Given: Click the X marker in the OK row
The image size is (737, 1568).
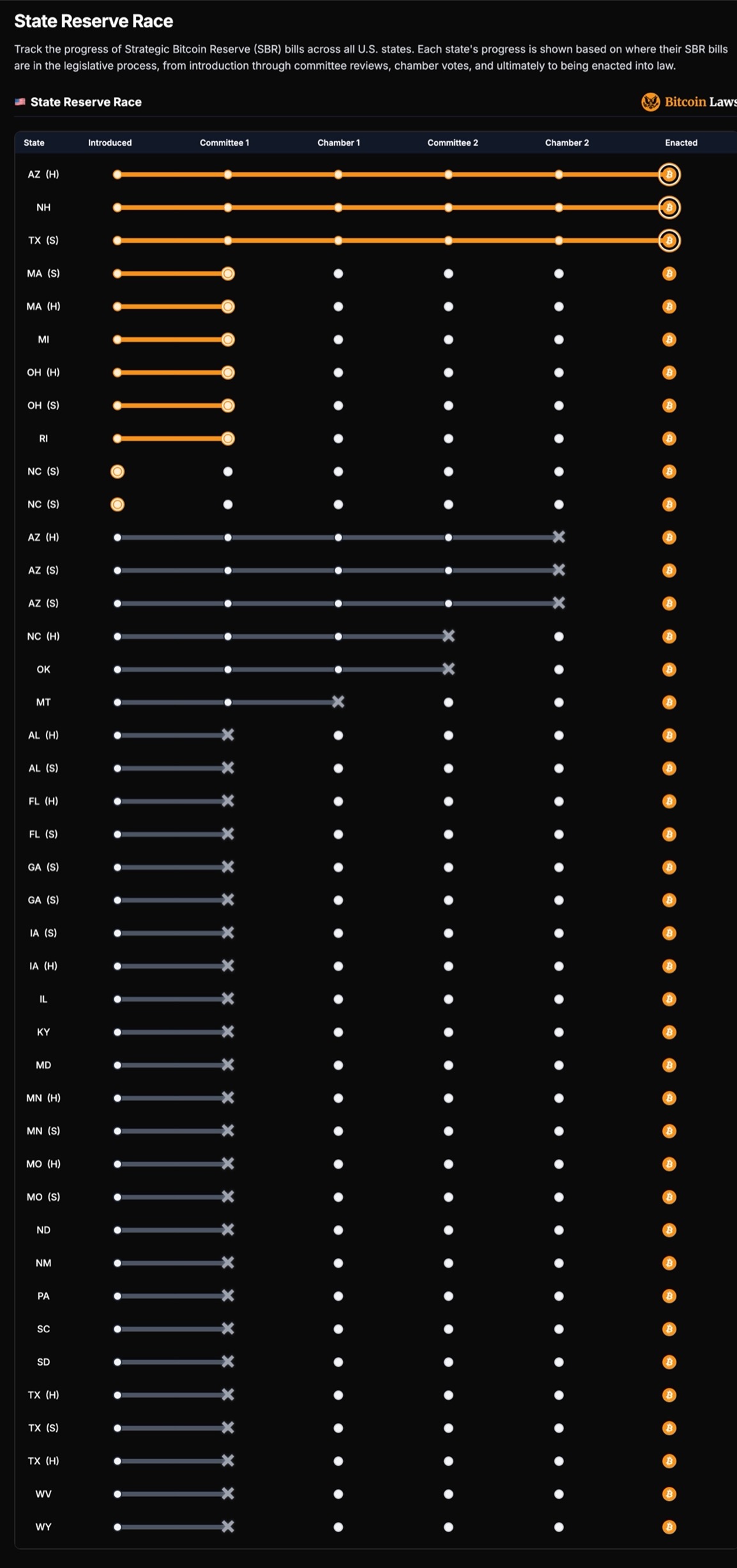Looking at the screenshot, I should (x=448, y=669).
